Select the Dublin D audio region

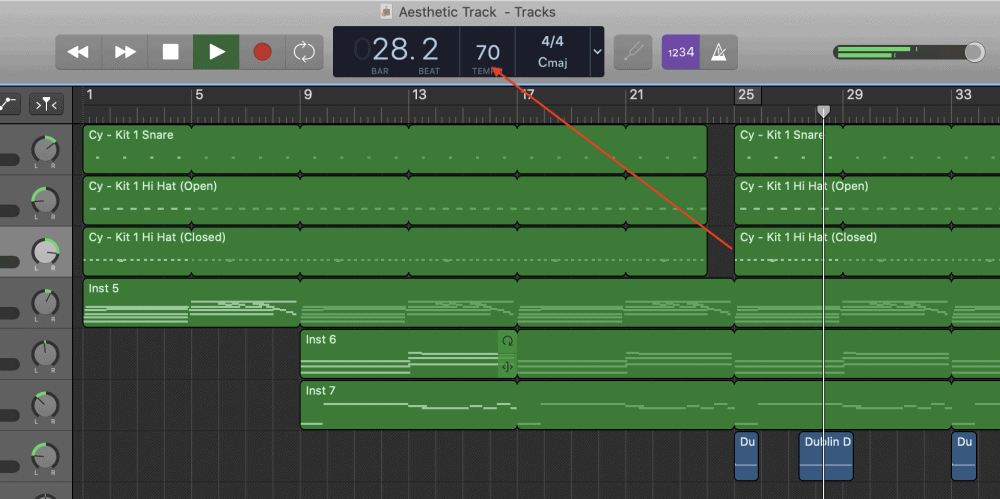(827, 456)
